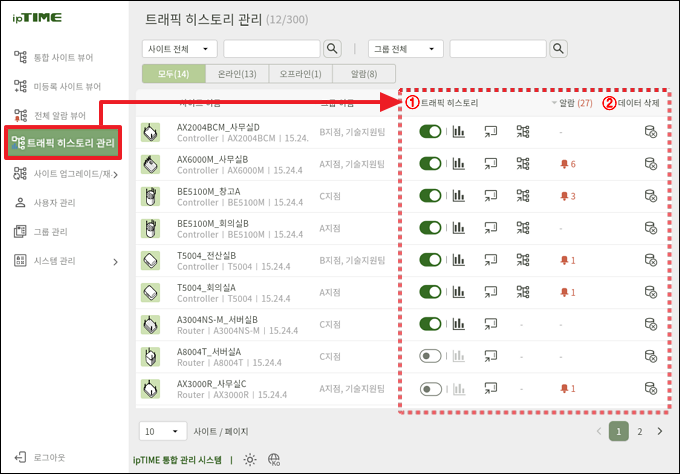Turn on traffic history for AX3000R_사무실C
The width and height of the screenshot is (680, 474).
(x=430, y=388)
